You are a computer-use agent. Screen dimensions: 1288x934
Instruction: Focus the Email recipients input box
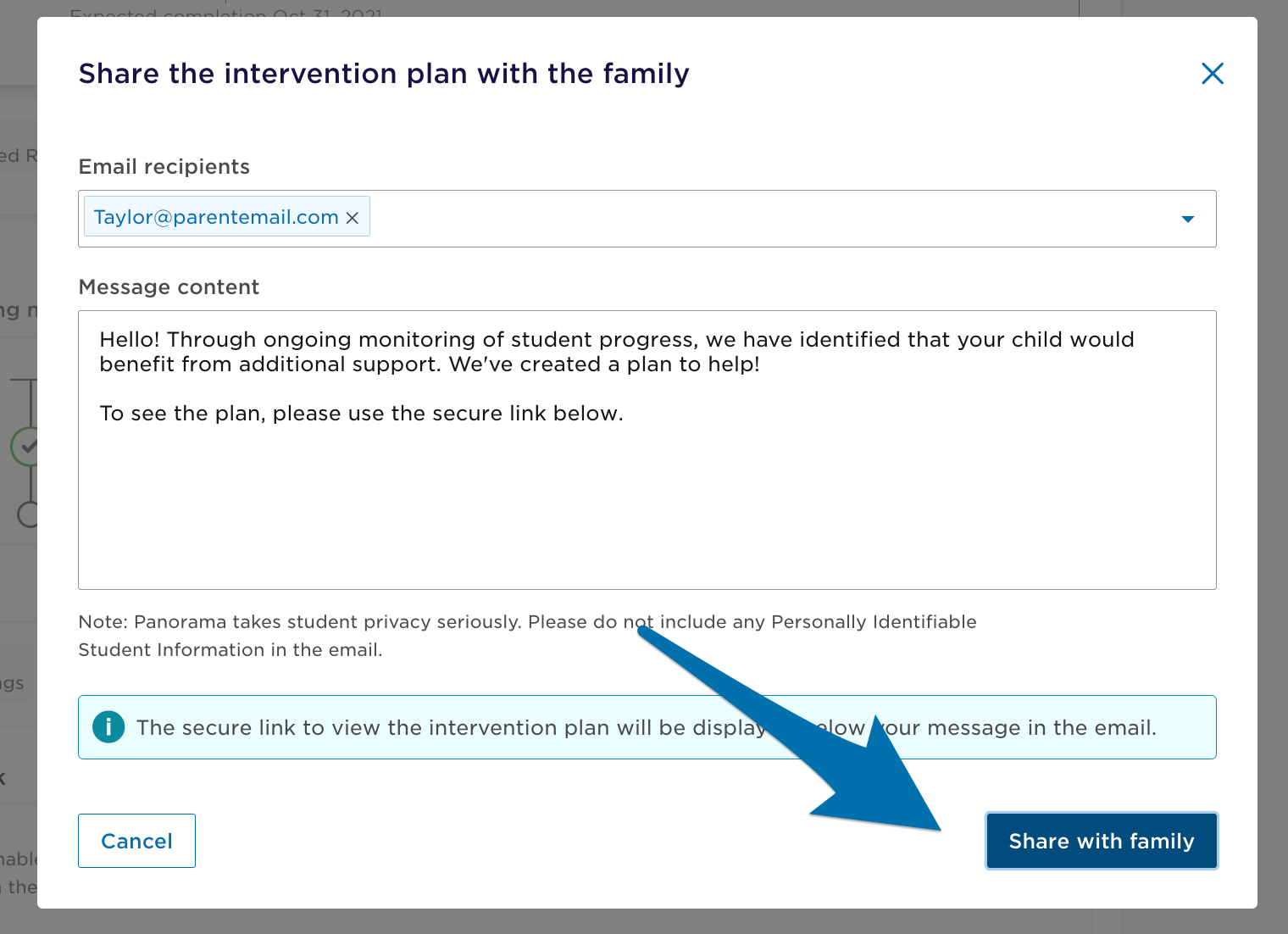(x=763, y=219)
